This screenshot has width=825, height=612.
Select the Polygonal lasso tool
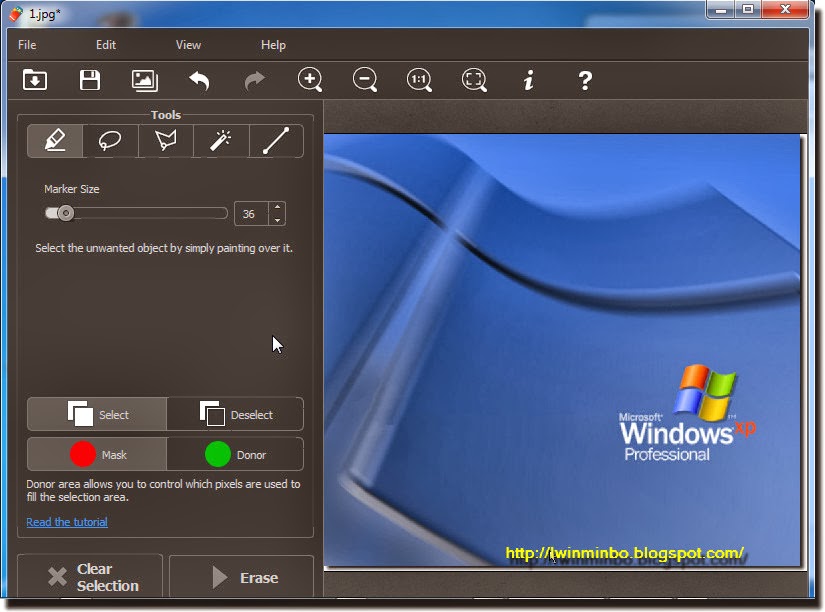click(x=166, y=141)
